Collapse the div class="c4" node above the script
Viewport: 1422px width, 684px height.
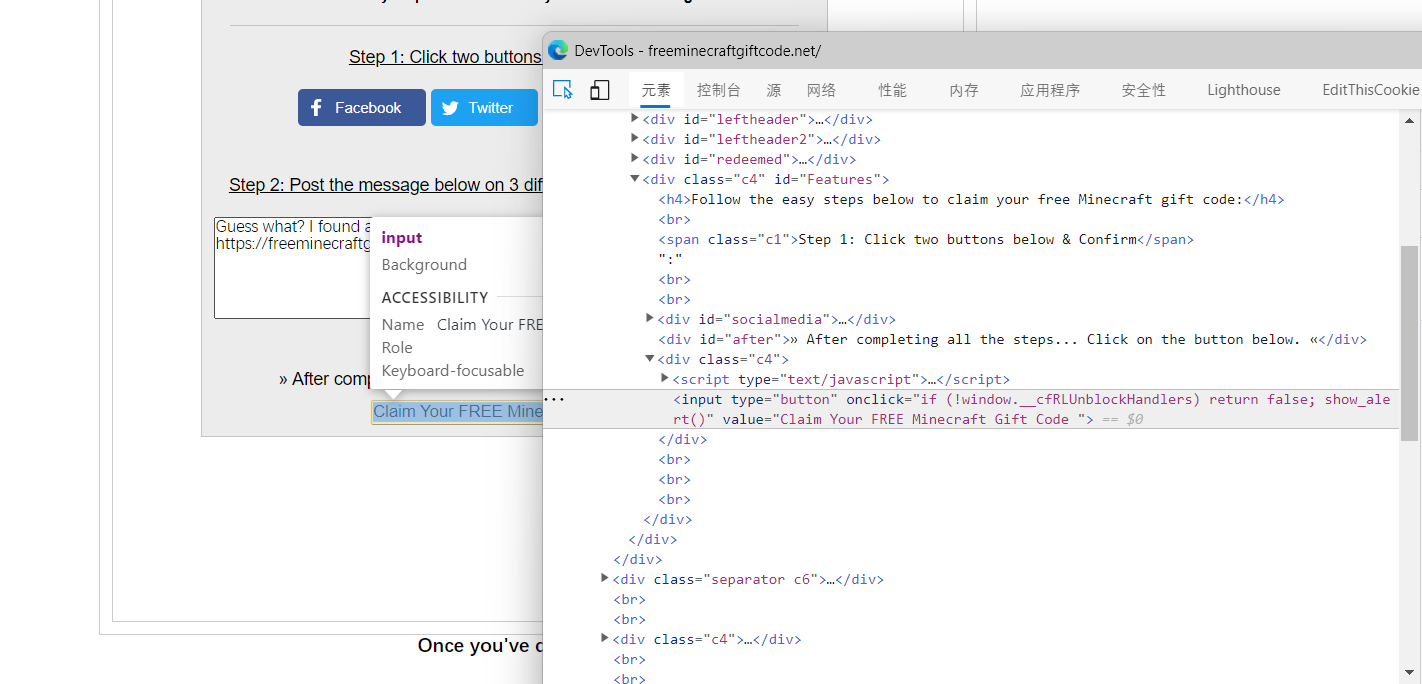(x=650, y=359)
